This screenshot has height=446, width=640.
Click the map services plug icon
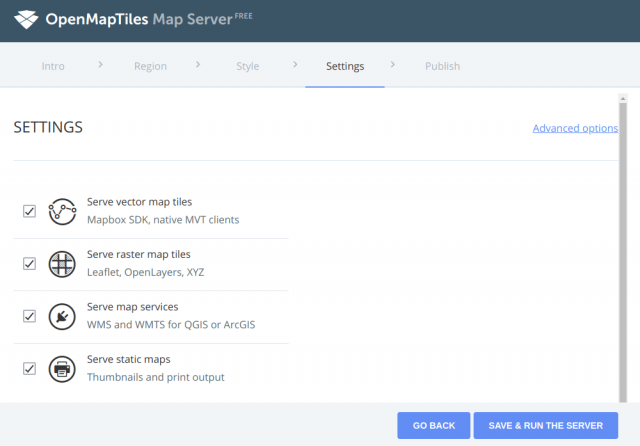click(63, 317)
